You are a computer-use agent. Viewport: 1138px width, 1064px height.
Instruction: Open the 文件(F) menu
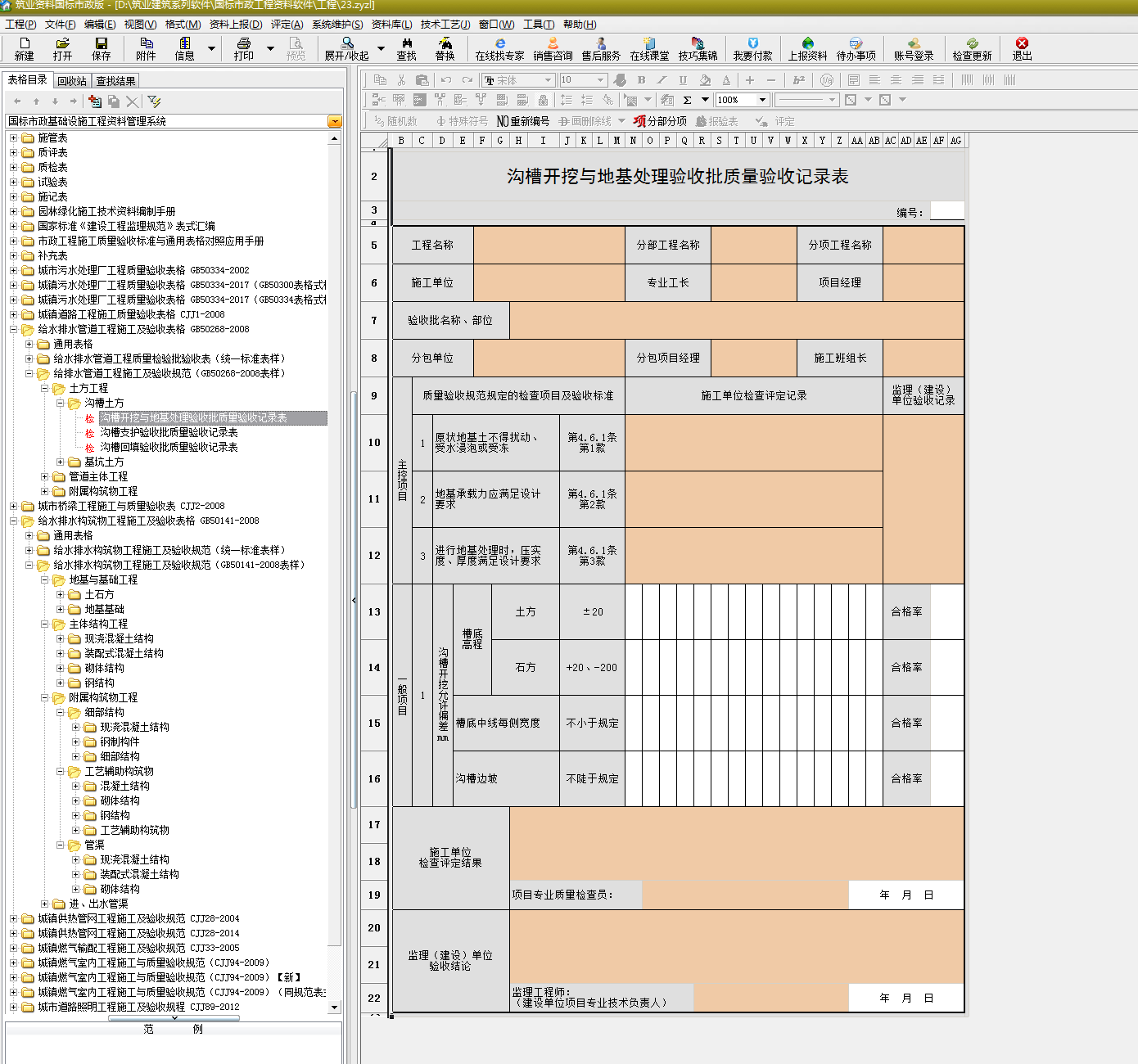coord(60,25)
